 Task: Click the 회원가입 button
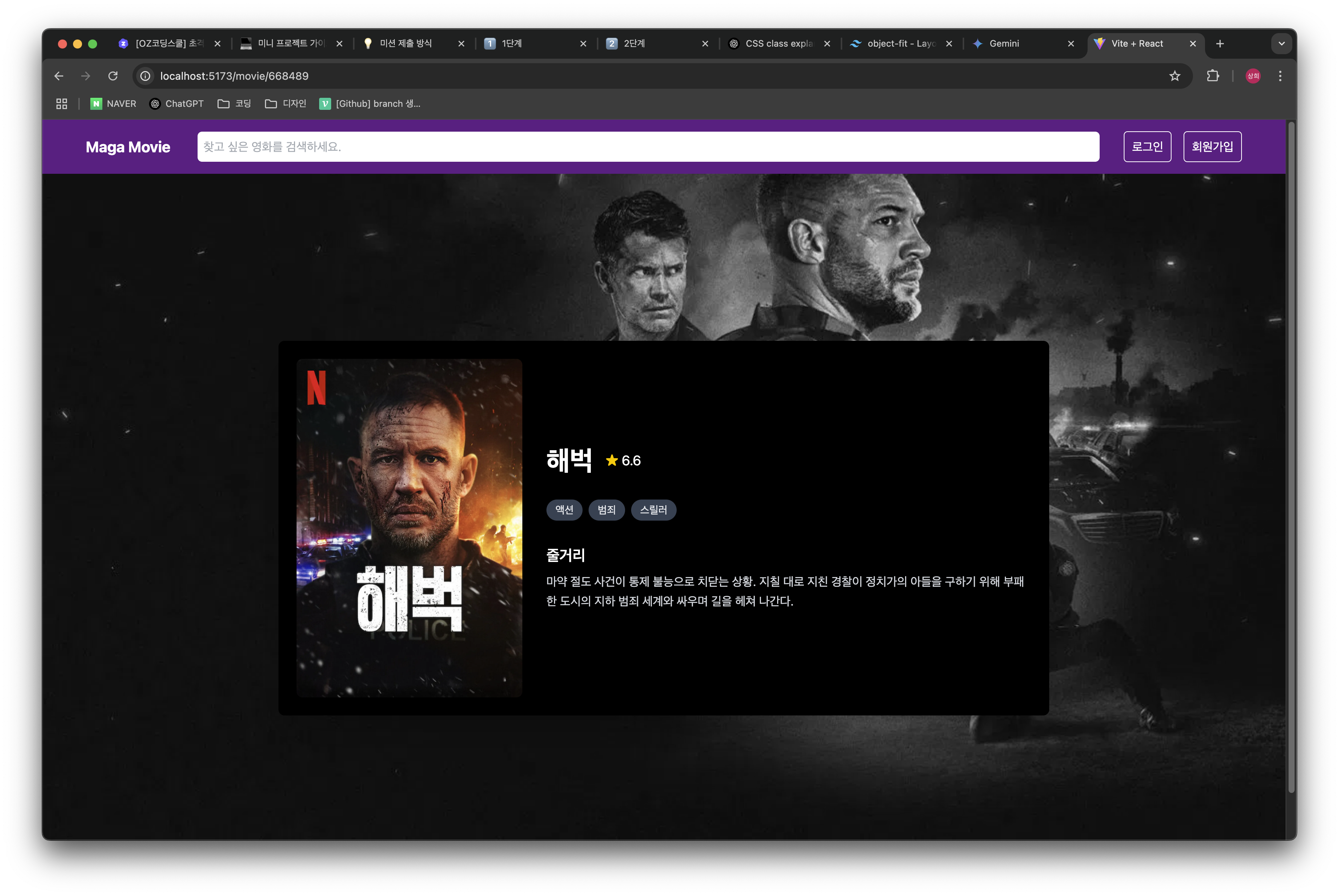point(1212,147)
